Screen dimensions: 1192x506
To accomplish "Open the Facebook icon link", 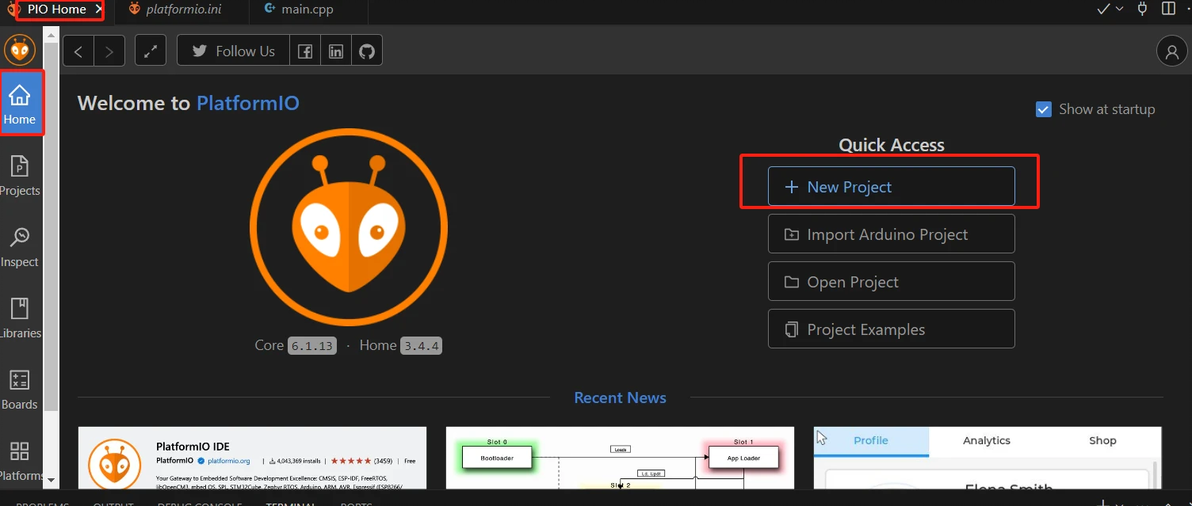I will [x=305, y=51].
